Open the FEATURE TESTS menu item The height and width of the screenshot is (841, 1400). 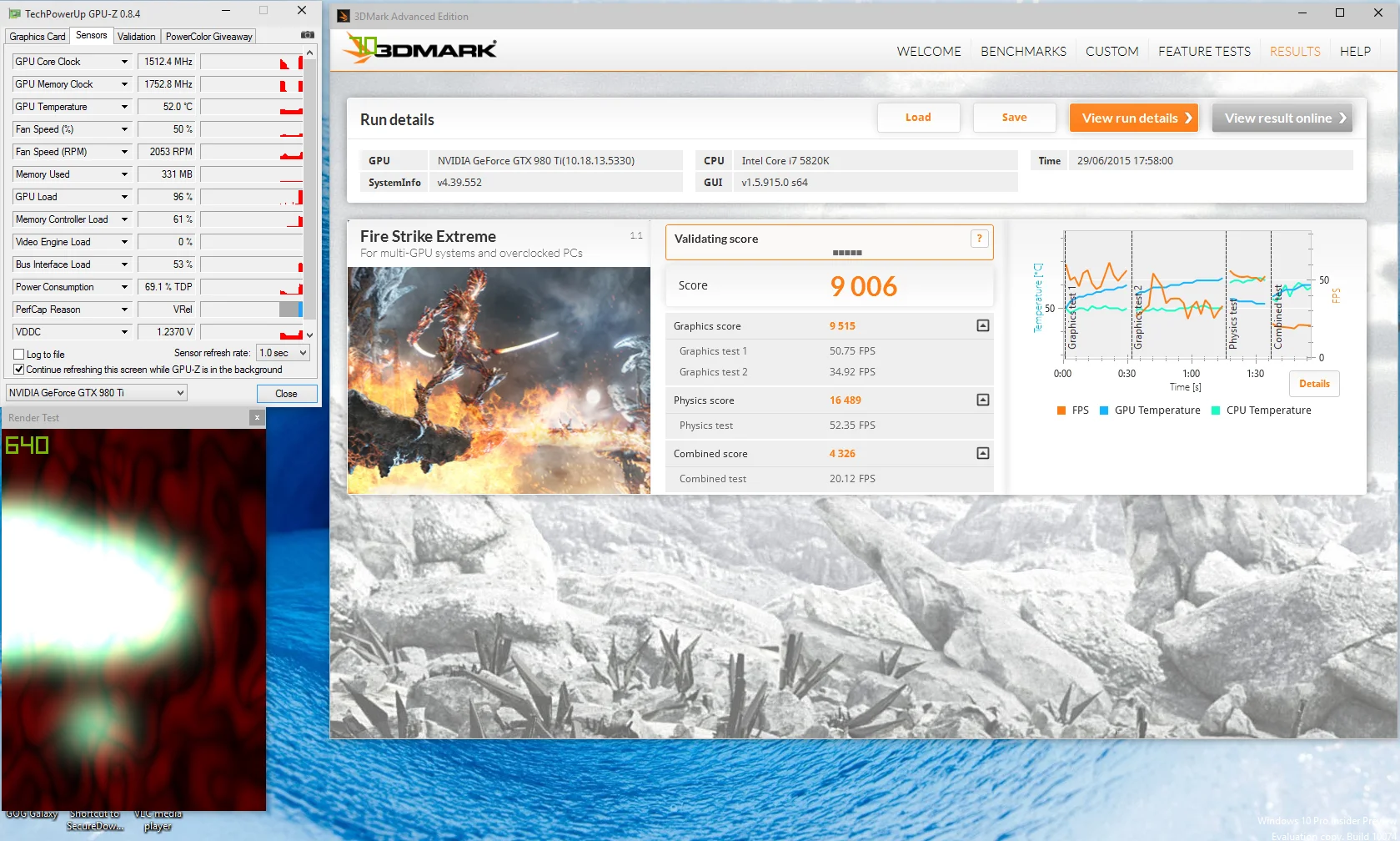[1204, 51]
